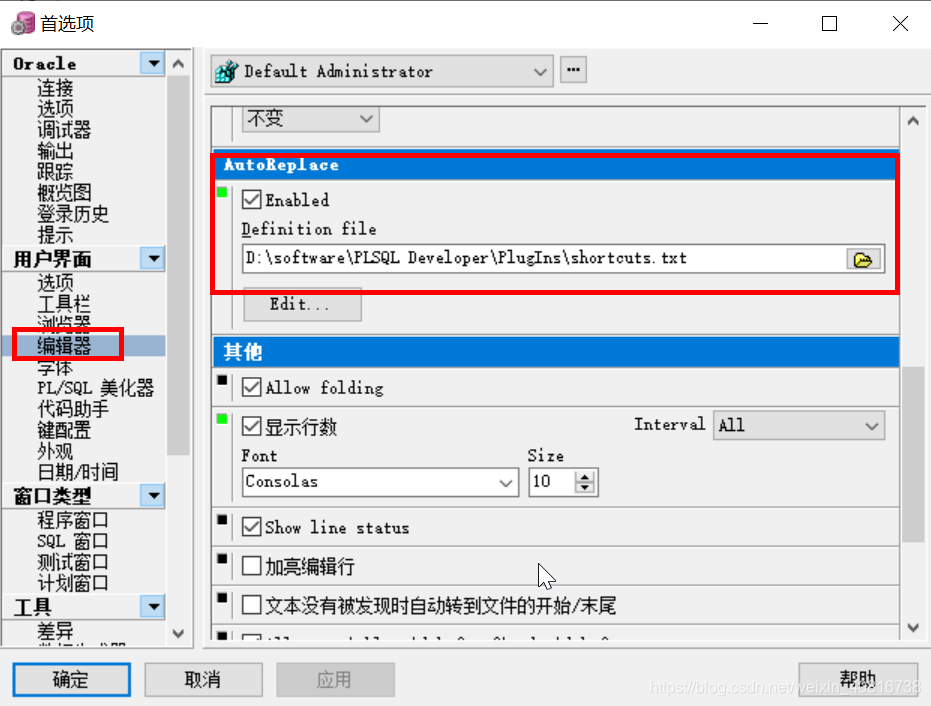Viewport: 931px width, 706px height.
Task: Open the Consolas font dropdown
Action: click(x=381, y=482)
